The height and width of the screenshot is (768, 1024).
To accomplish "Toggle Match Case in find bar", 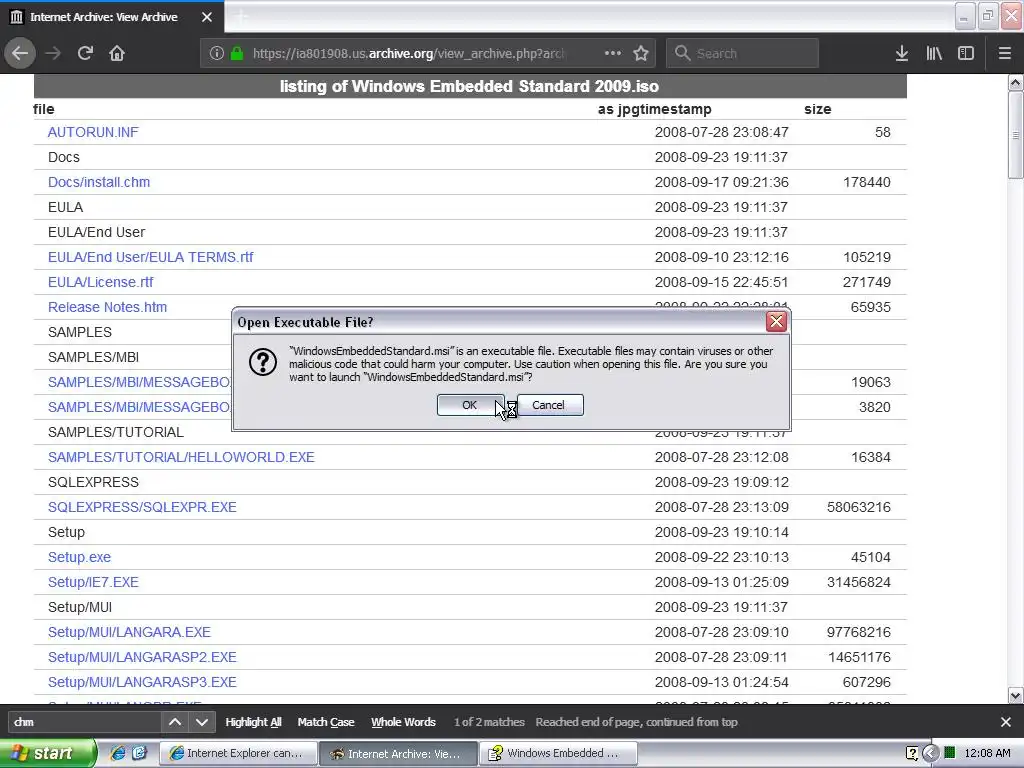I will coord(326,722).
